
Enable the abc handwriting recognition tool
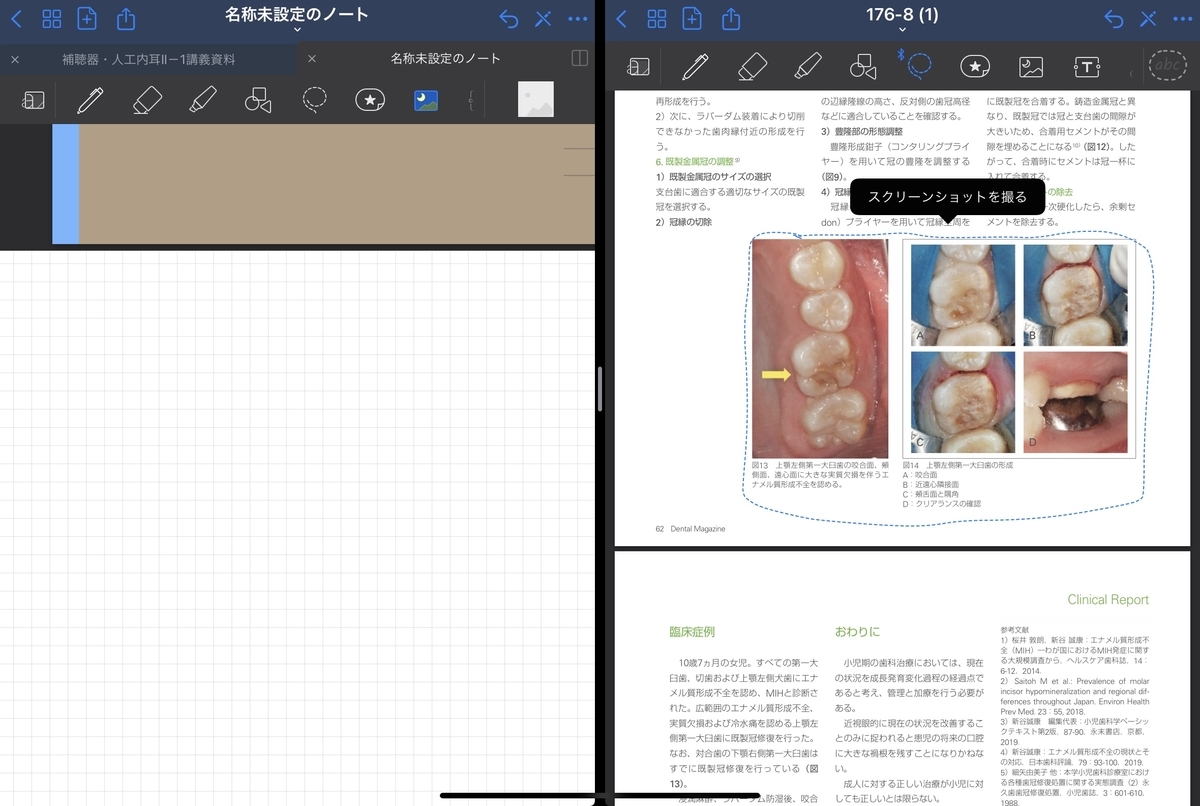(1166, 66)
